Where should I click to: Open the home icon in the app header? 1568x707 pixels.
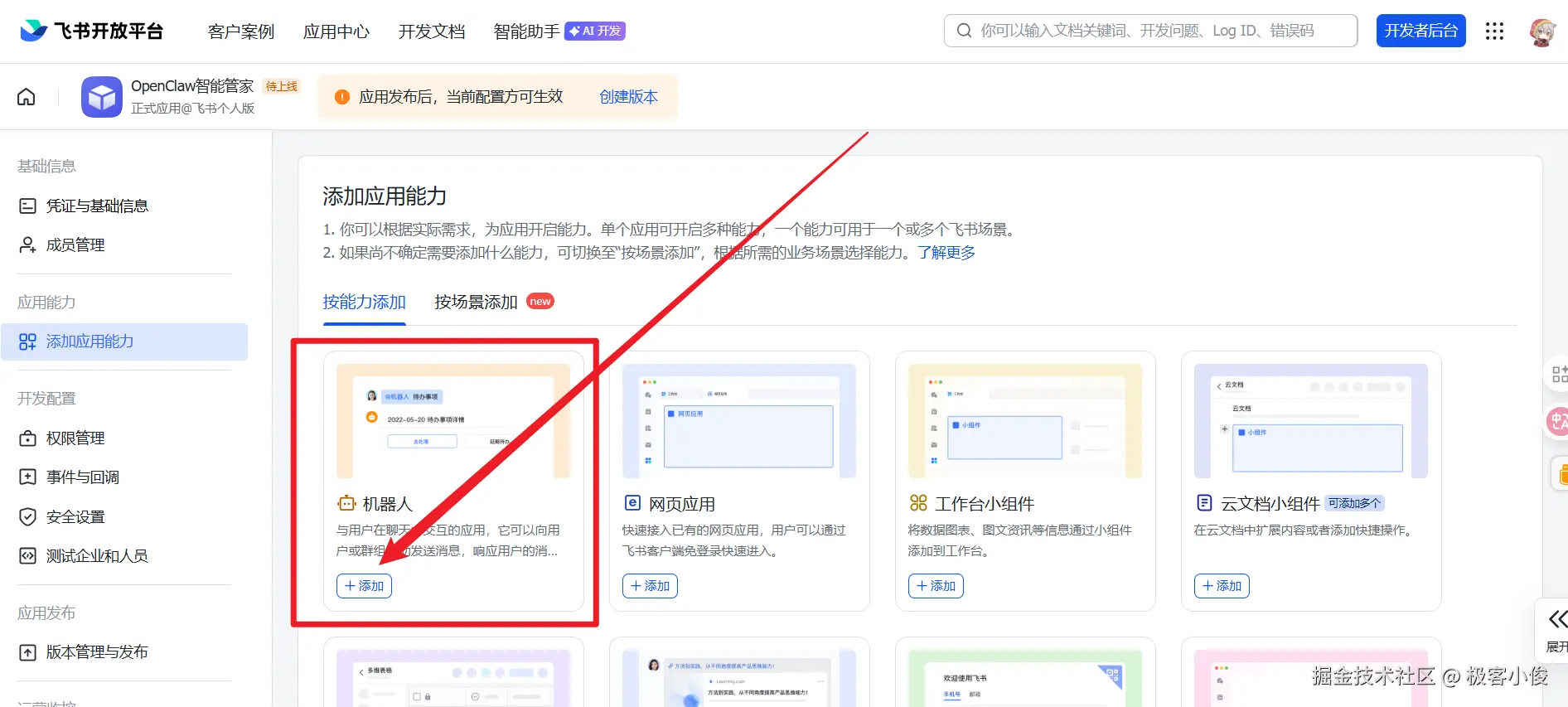click(27, 97)
